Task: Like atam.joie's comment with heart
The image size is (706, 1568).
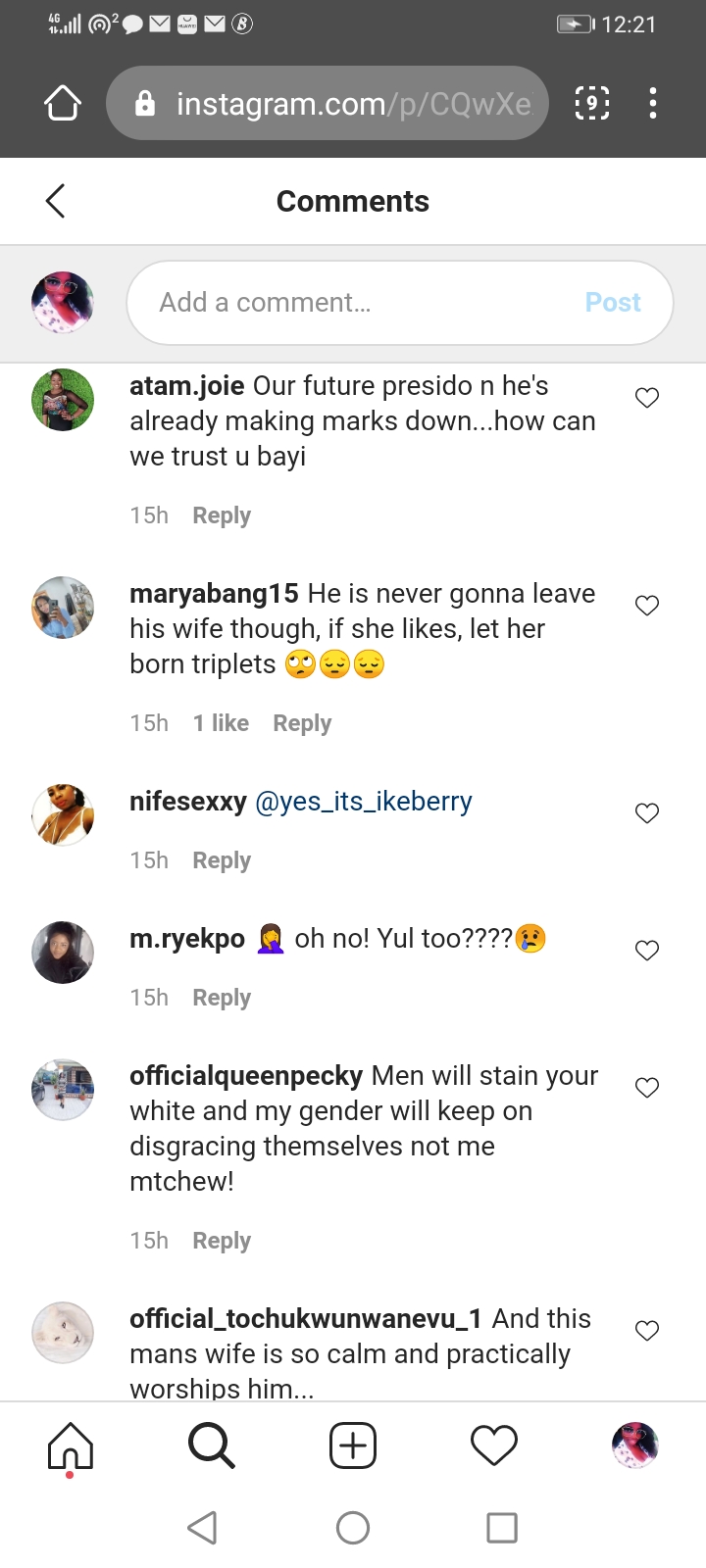Action: (647, 398)
